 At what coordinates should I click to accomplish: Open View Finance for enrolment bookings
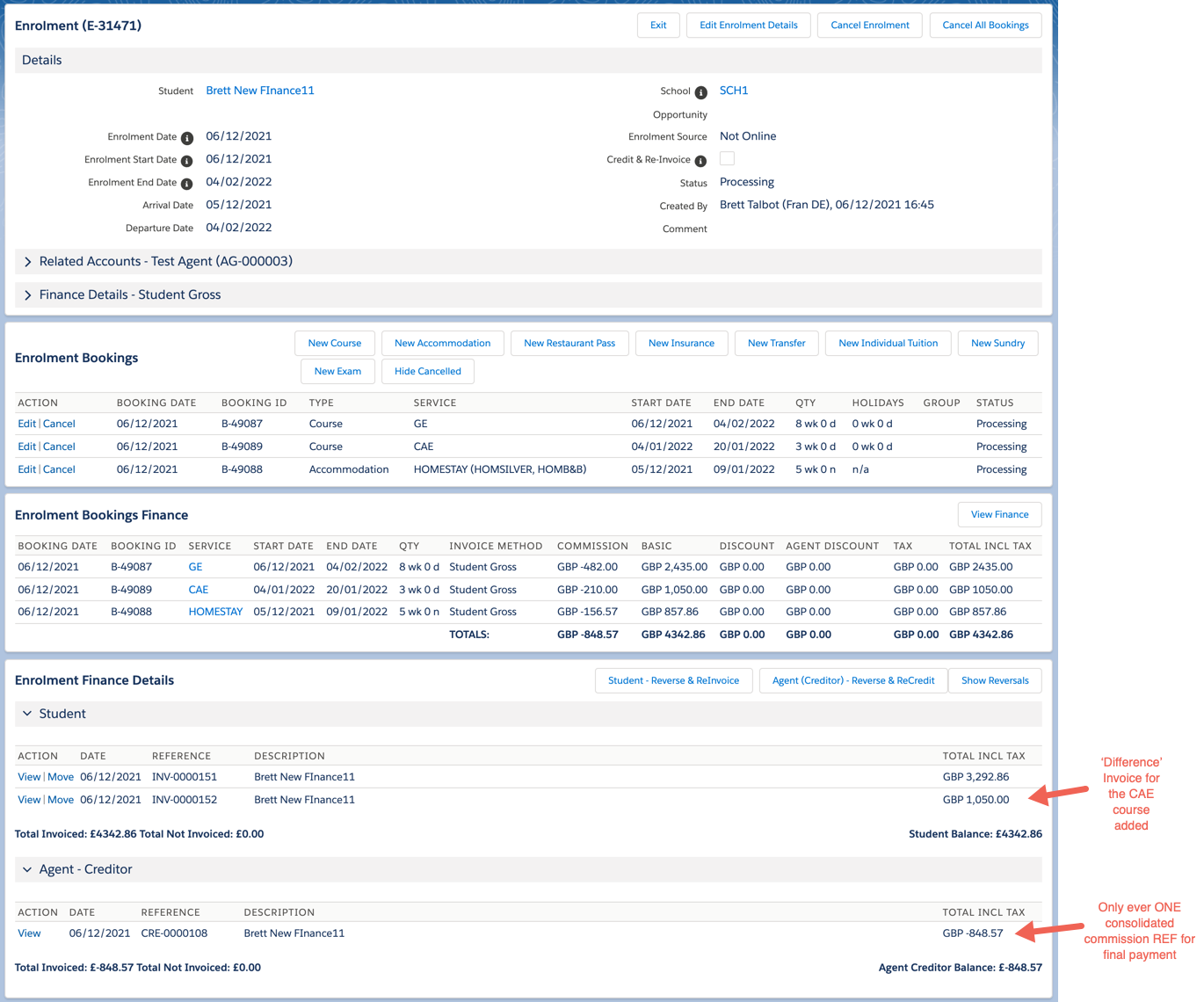[999, 515]
